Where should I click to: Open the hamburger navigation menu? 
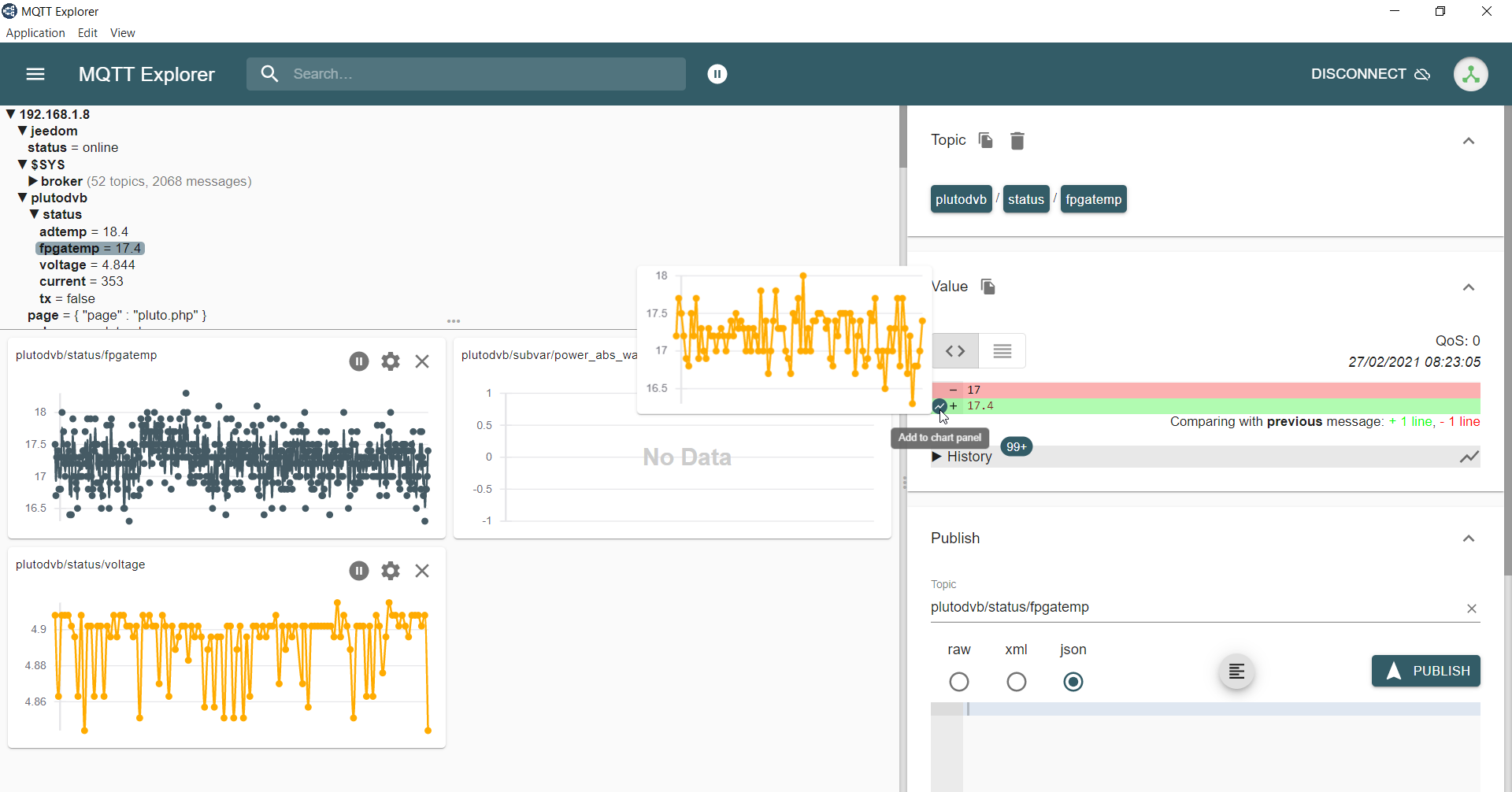pyautogui.click(x=35, y=74)
